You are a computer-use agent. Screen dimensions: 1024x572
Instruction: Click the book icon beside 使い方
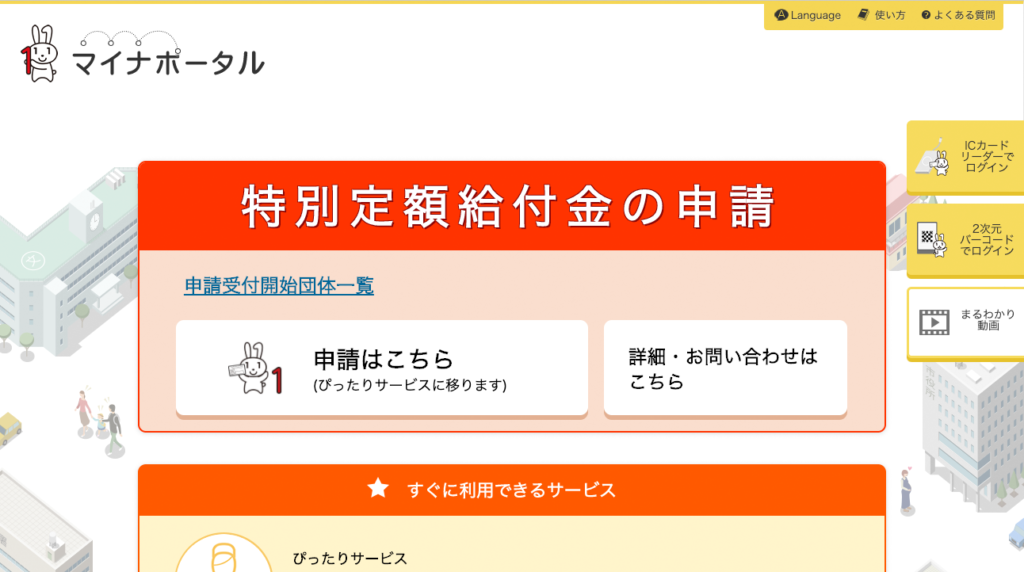click(863, 14)
